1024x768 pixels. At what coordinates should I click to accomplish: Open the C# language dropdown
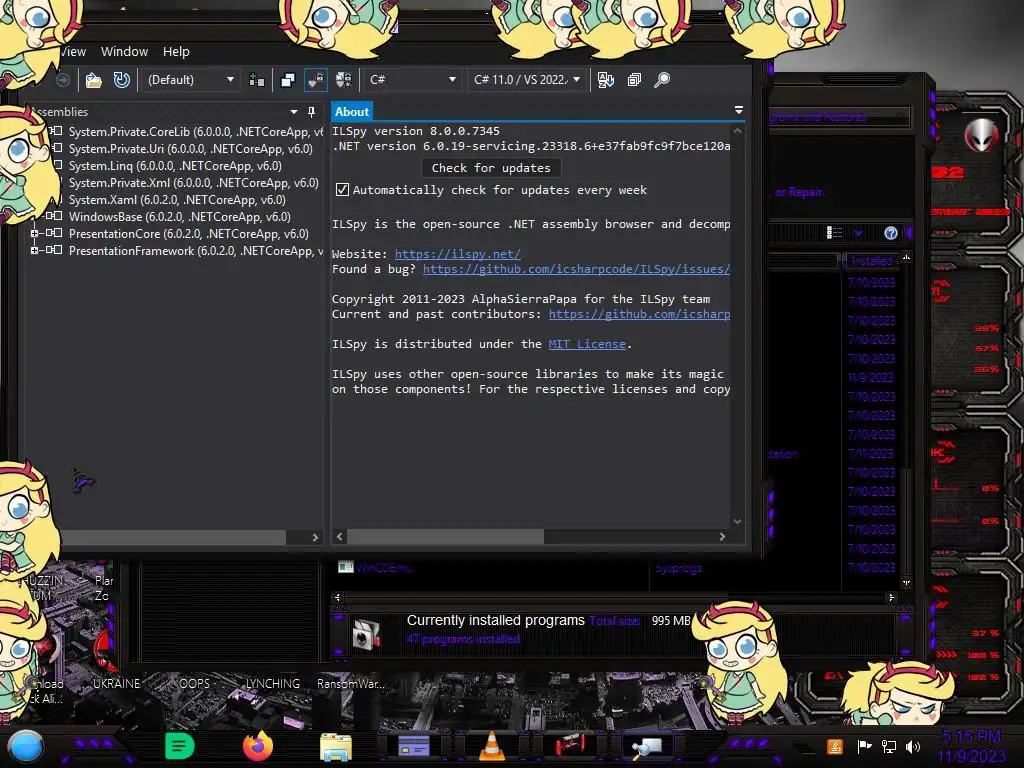[x=413, y=80]
